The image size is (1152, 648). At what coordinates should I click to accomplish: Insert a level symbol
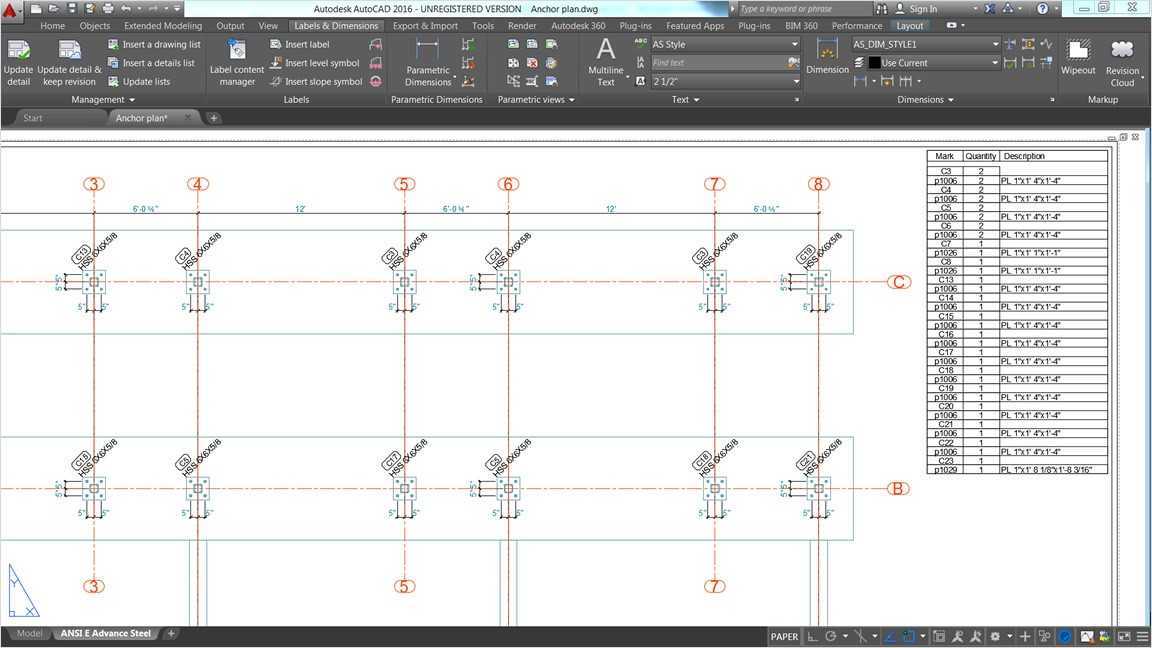point(314,63)
